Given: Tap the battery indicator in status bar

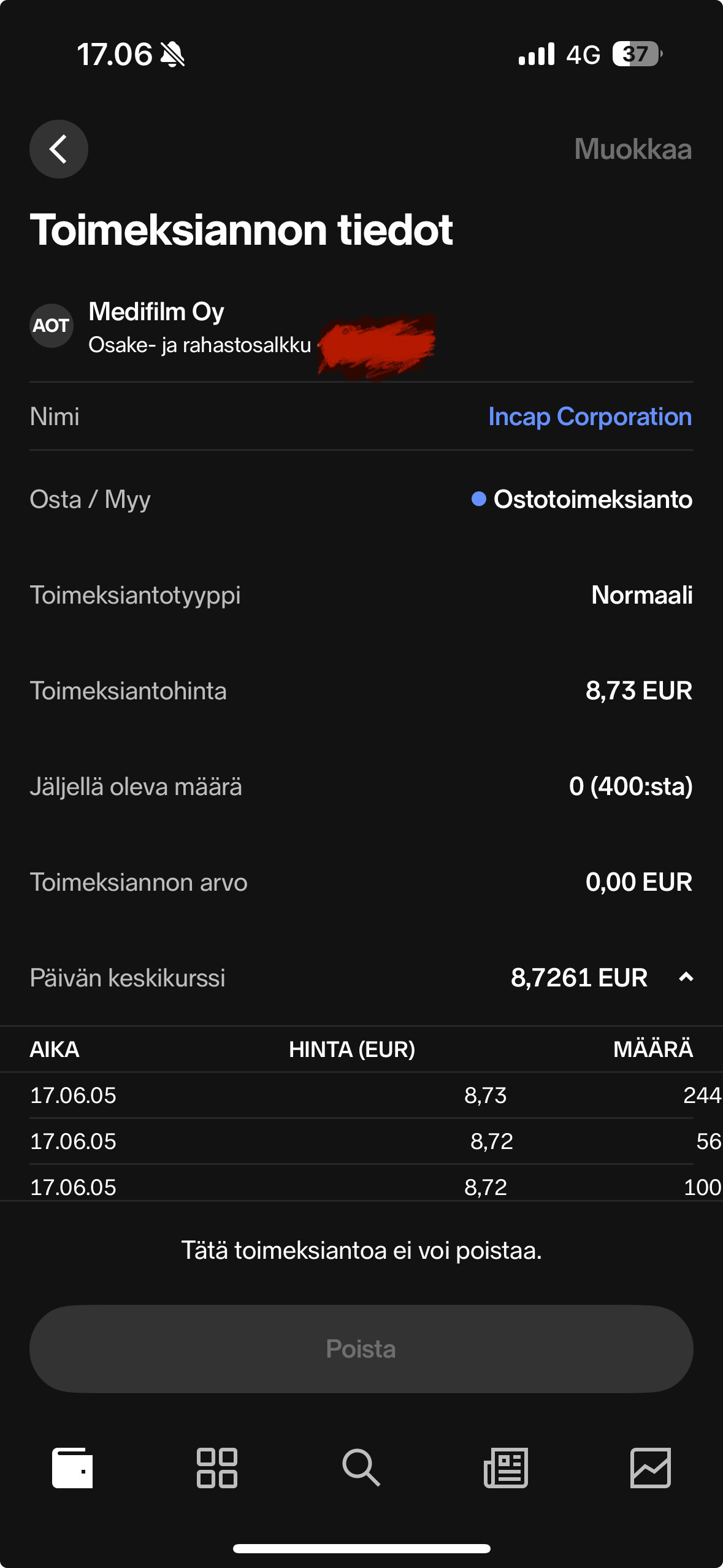Looking at the screenshot, I should [x=637, y=55].
